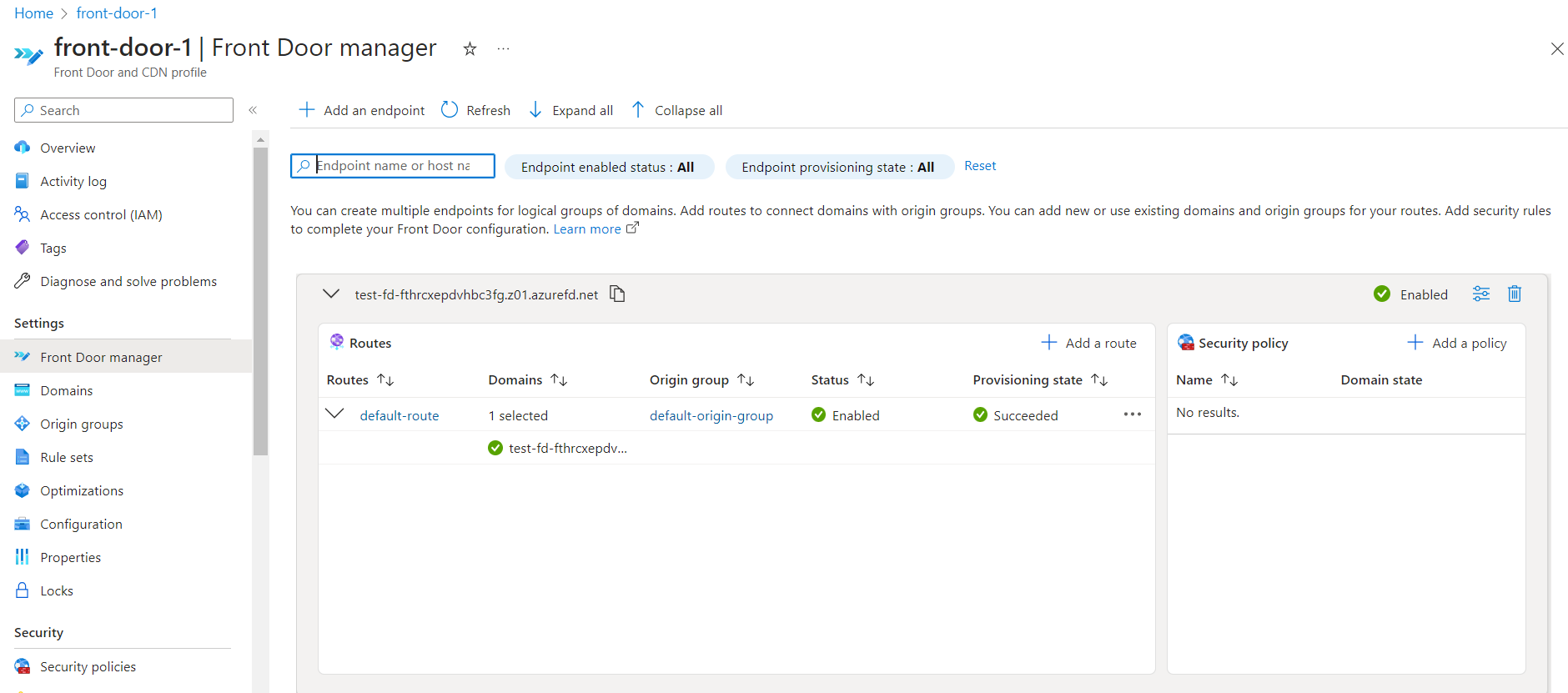1568x693 pixels.
Task: Focus the endpoint name filter field
Action: click(x=393, y=166)
